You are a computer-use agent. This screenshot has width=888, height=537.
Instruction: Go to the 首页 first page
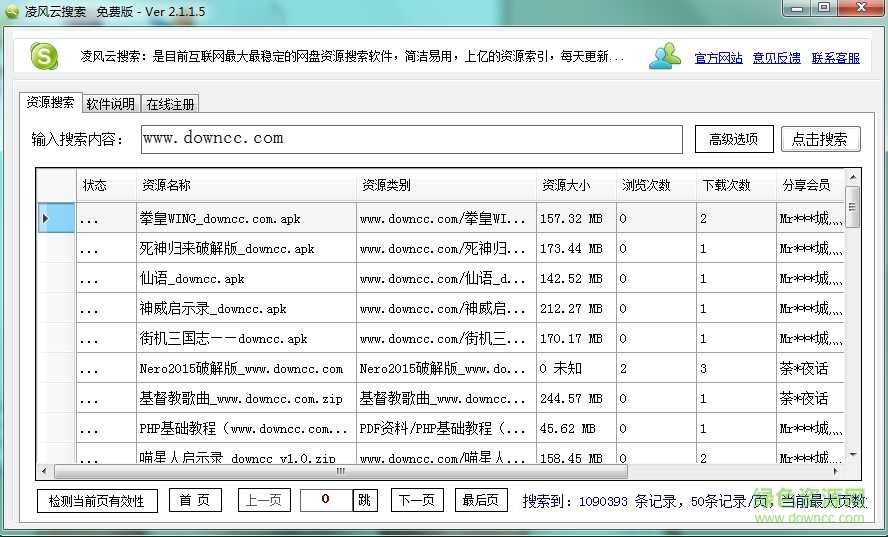(195, 500)
